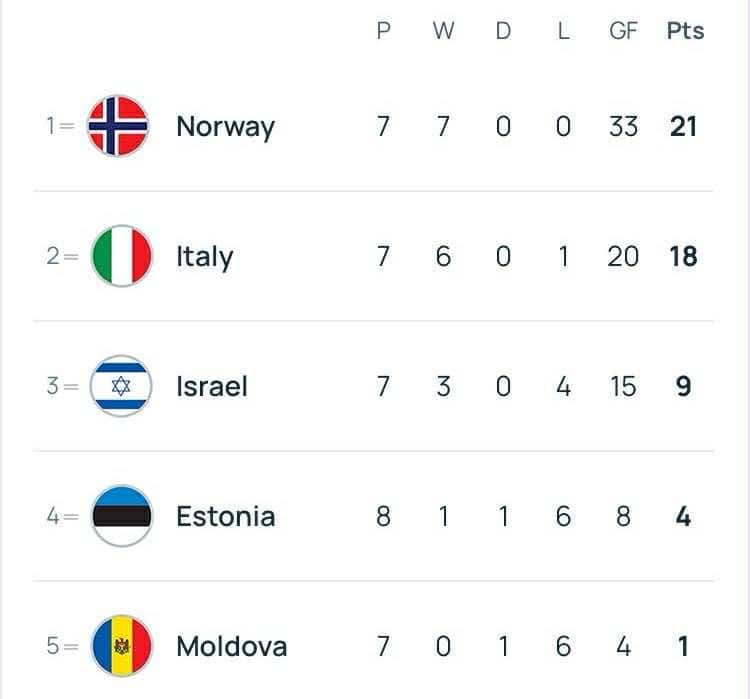
Task: Click the Italy flag icon
Action: tap(121, 256)
